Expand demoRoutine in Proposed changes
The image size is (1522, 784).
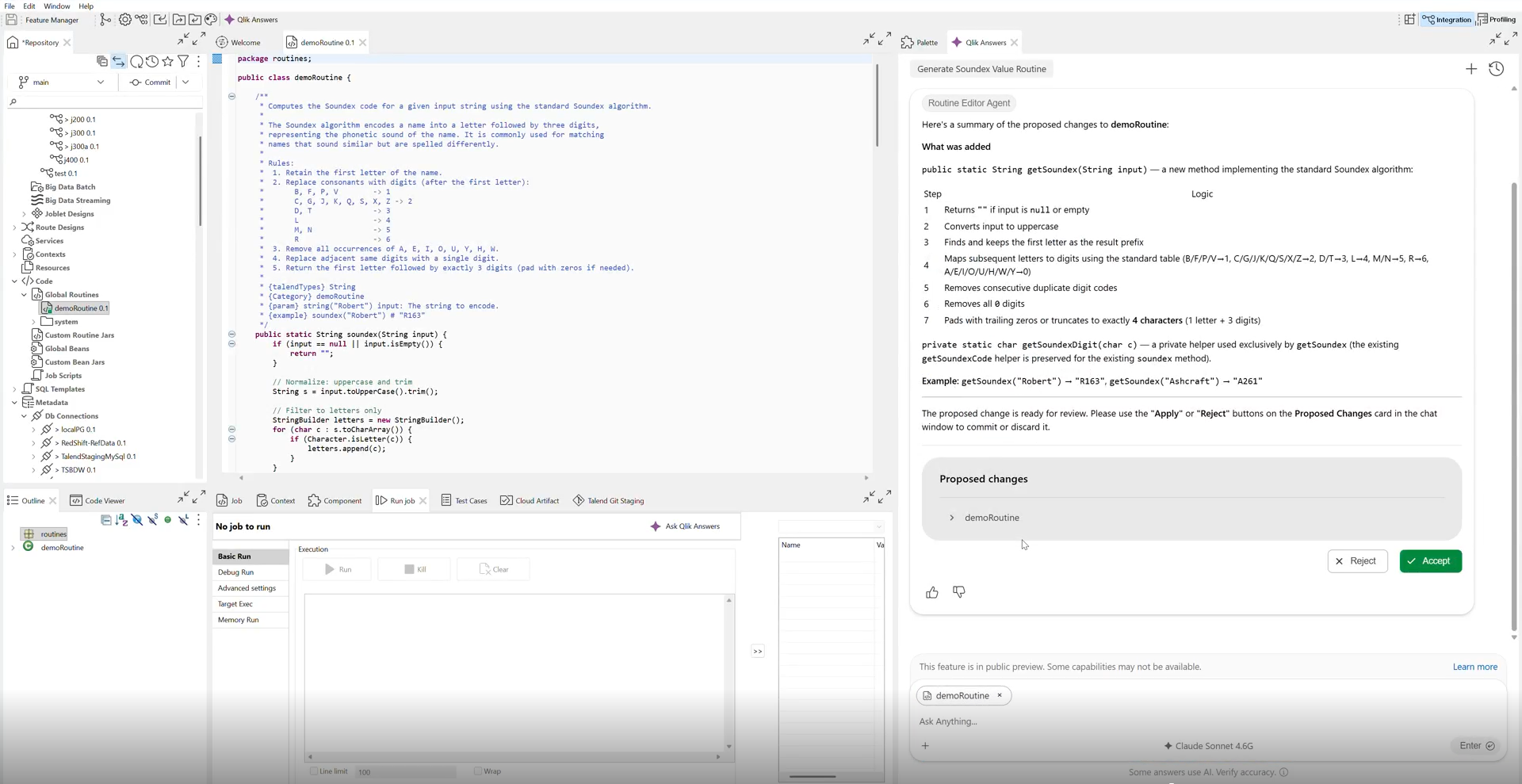pyautogui.click(x=952, y=518)
